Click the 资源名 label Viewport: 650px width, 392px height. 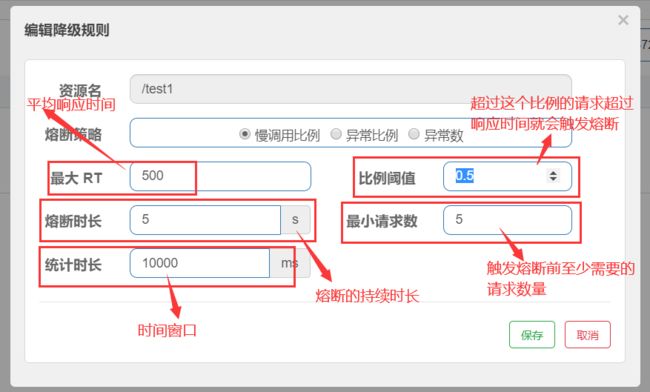[x=80, y=90]
